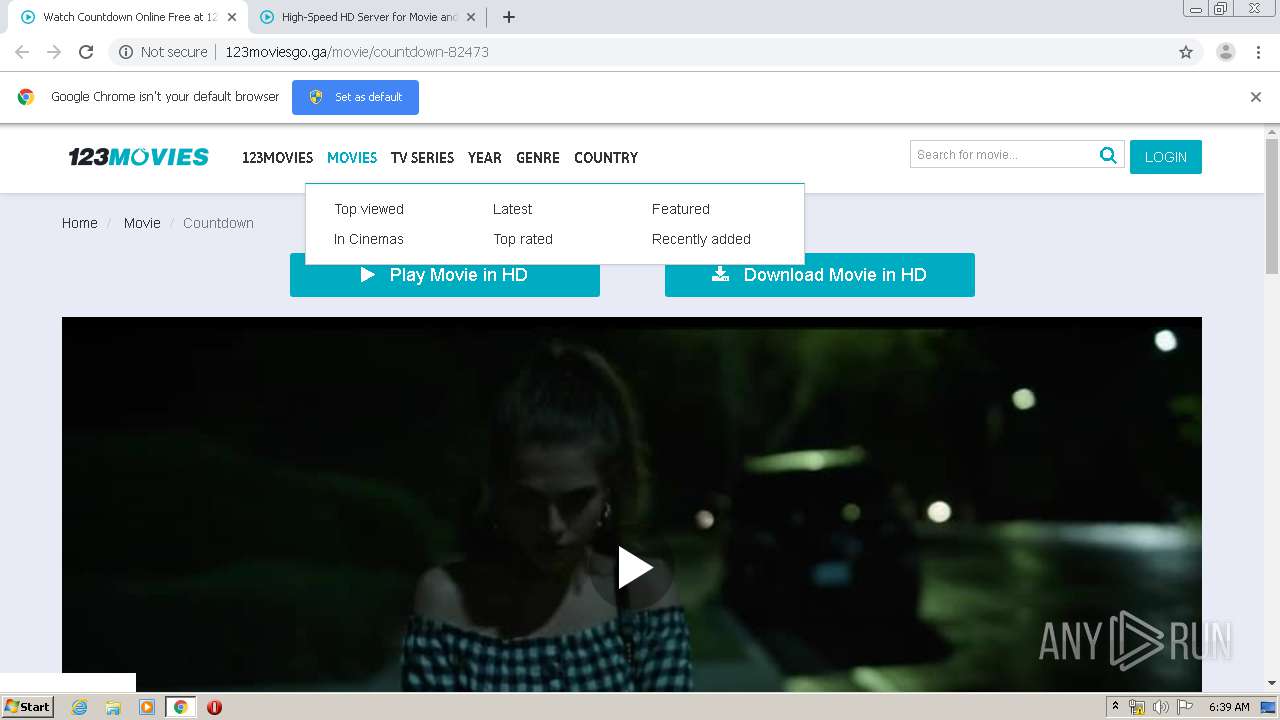Open Windows Explorer folder from the taskbar
Viewport: 1280px width, 720px height.
[113, 707]
